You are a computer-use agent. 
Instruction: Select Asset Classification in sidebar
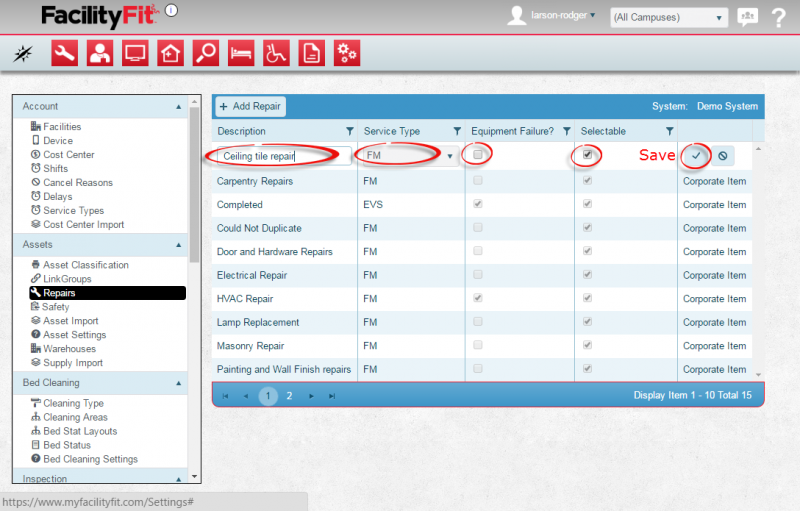click(x=85, y=265)
